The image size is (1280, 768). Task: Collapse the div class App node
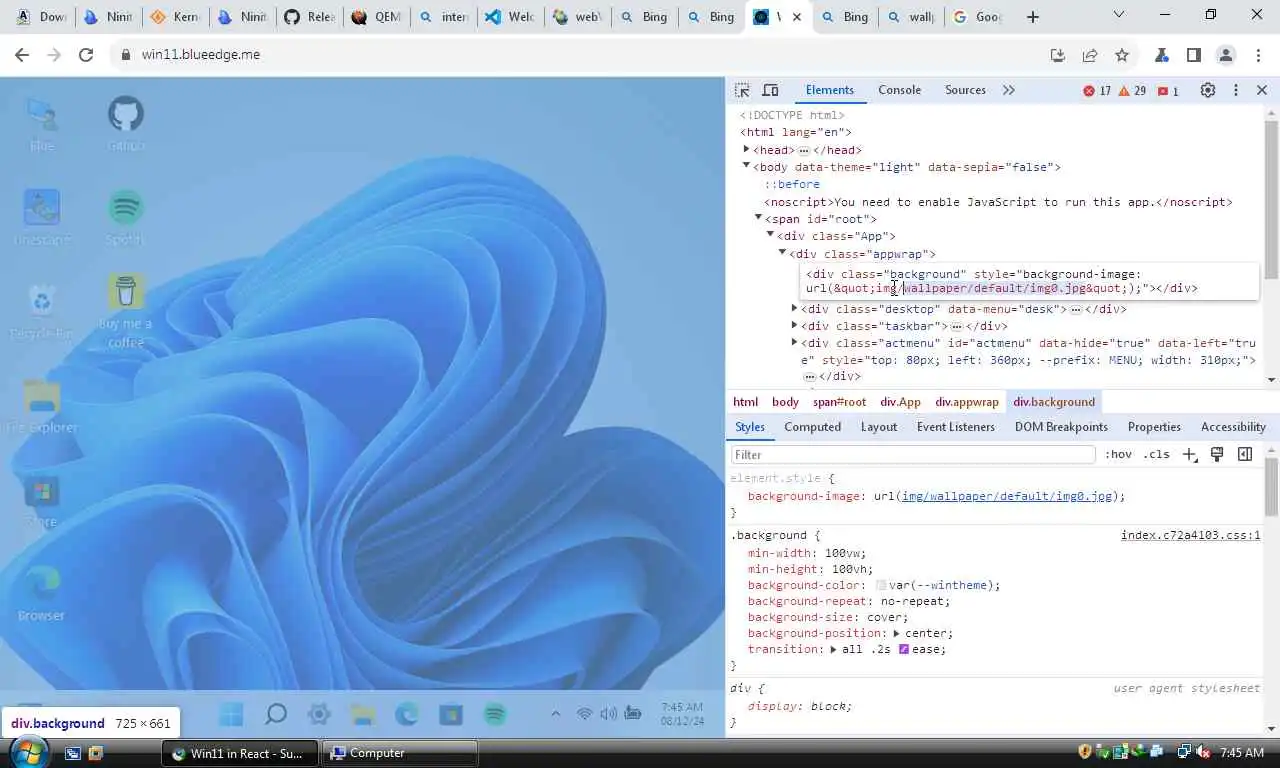point(770,235)
